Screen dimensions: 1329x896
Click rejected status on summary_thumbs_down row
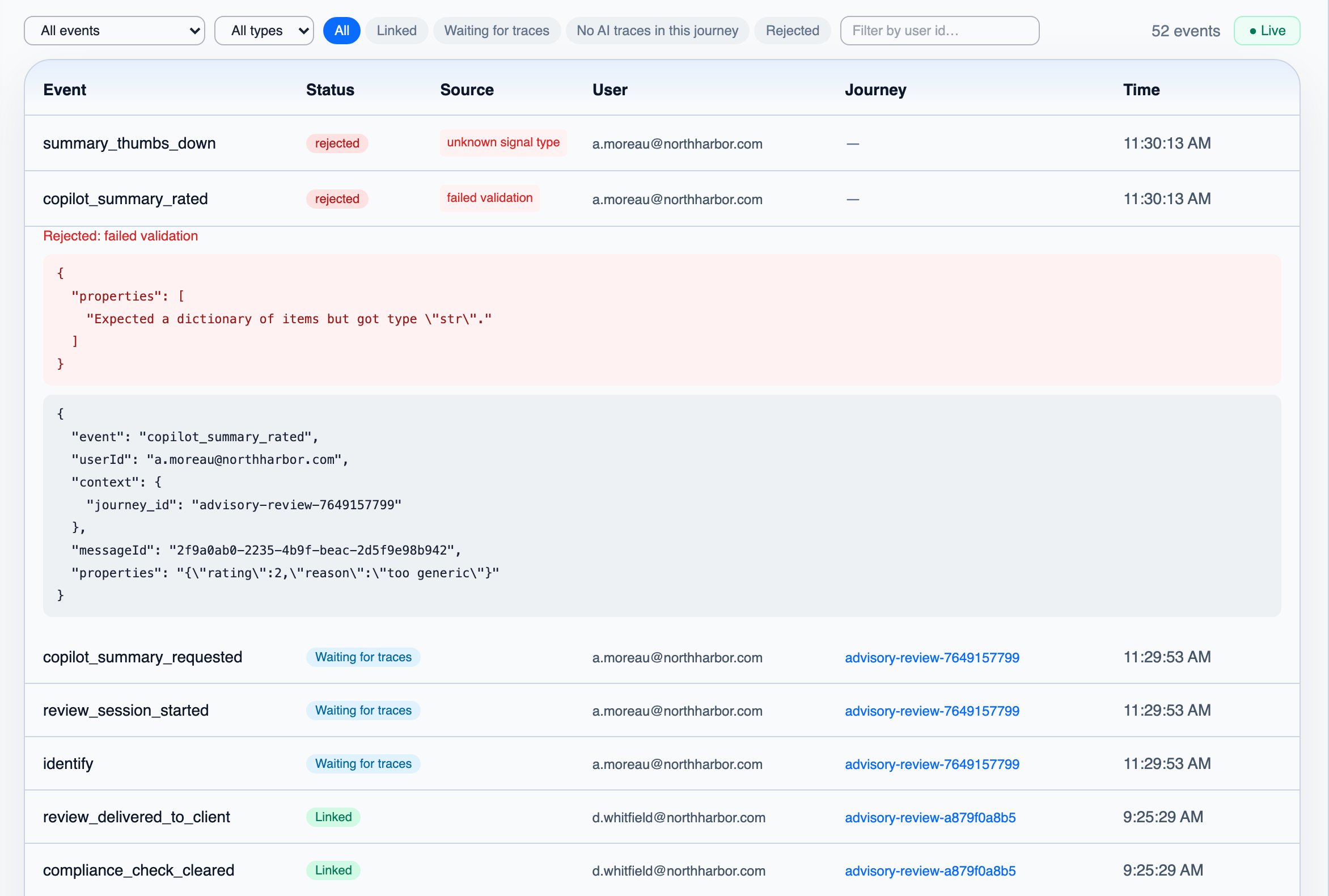[337, 143]
